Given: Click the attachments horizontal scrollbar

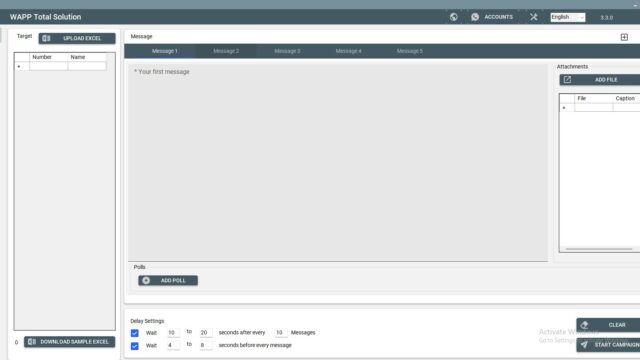Looking at the screenshot, I should [599, 249].
